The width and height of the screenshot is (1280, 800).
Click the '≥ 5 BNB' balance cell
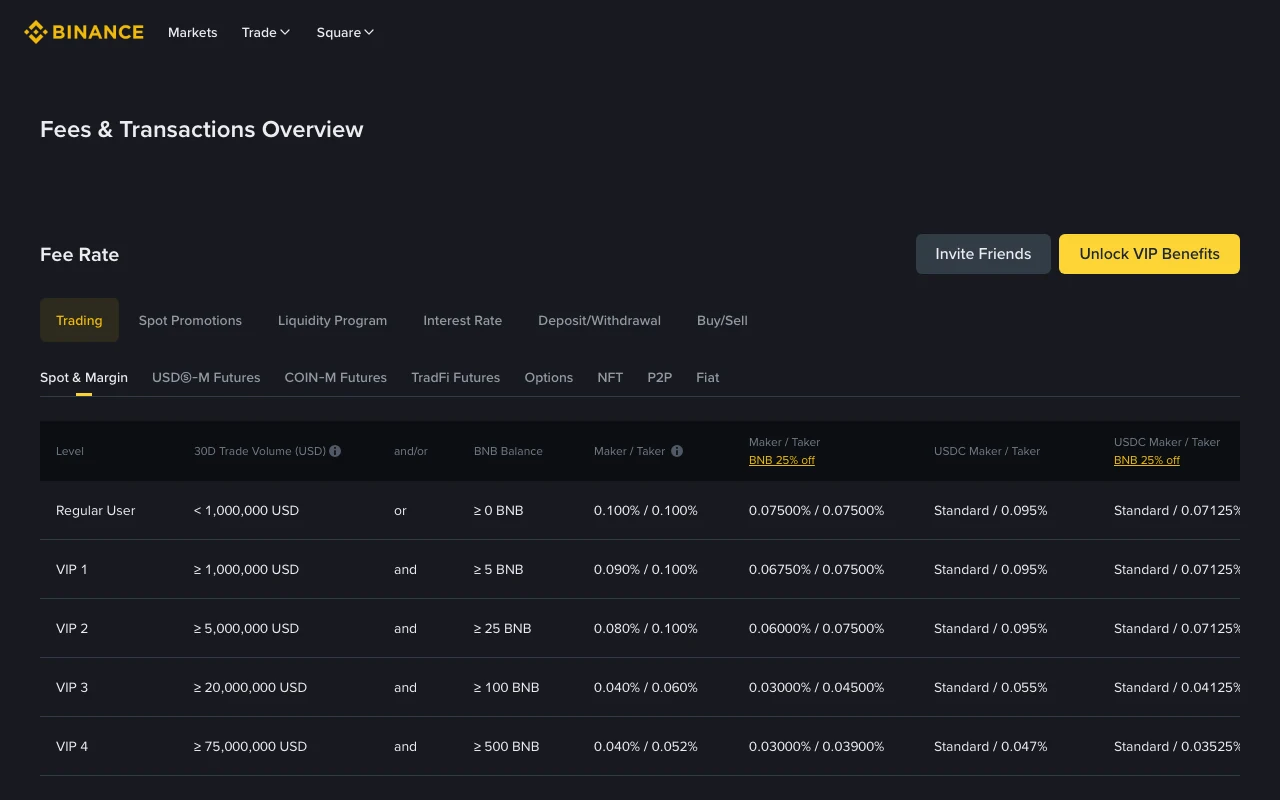[498, 569]
